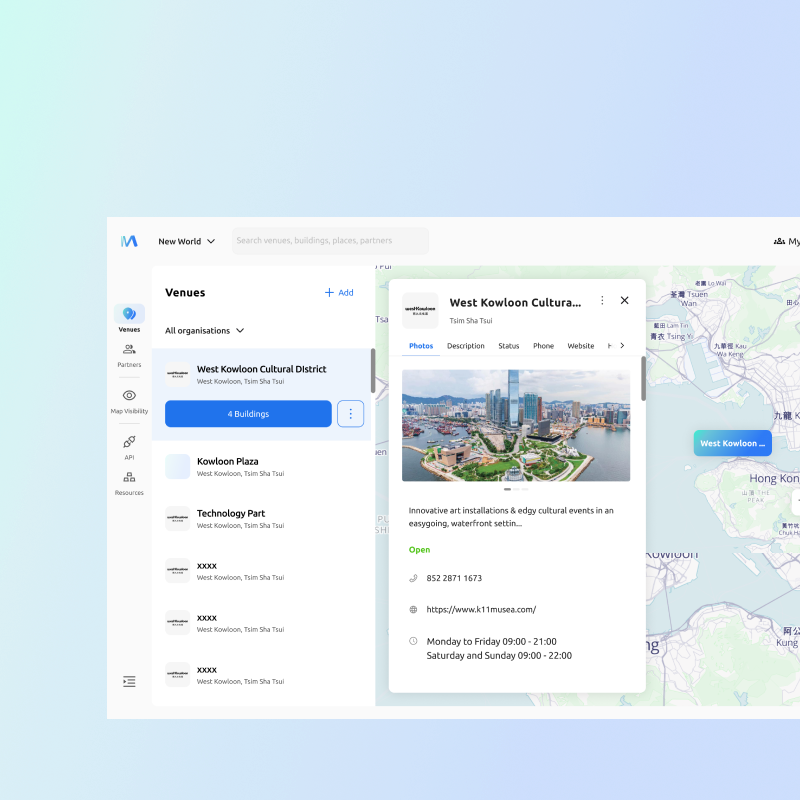This screenshot has width=800, height=800.
Task: Switch to the Website tab
Action: pyautogui.click(x=581, y=346)
